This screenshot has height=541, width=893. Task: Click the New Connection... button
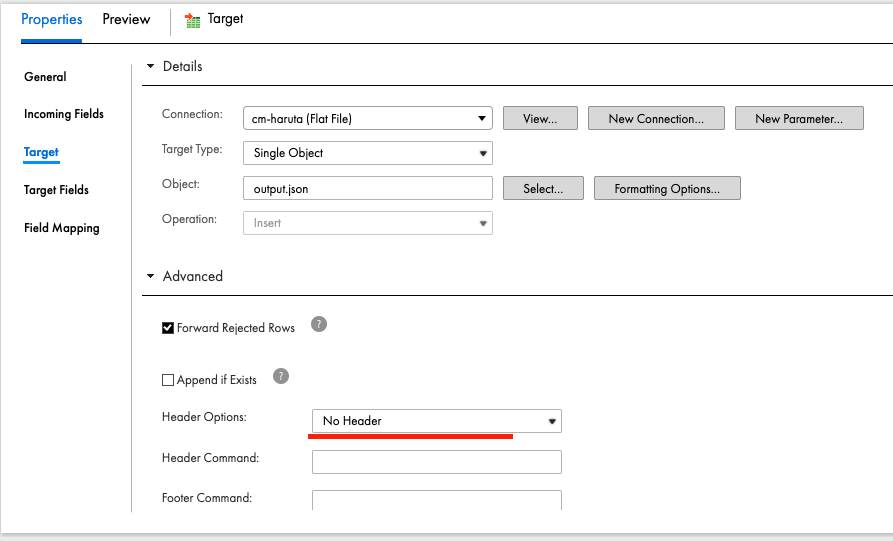[657, 118]
